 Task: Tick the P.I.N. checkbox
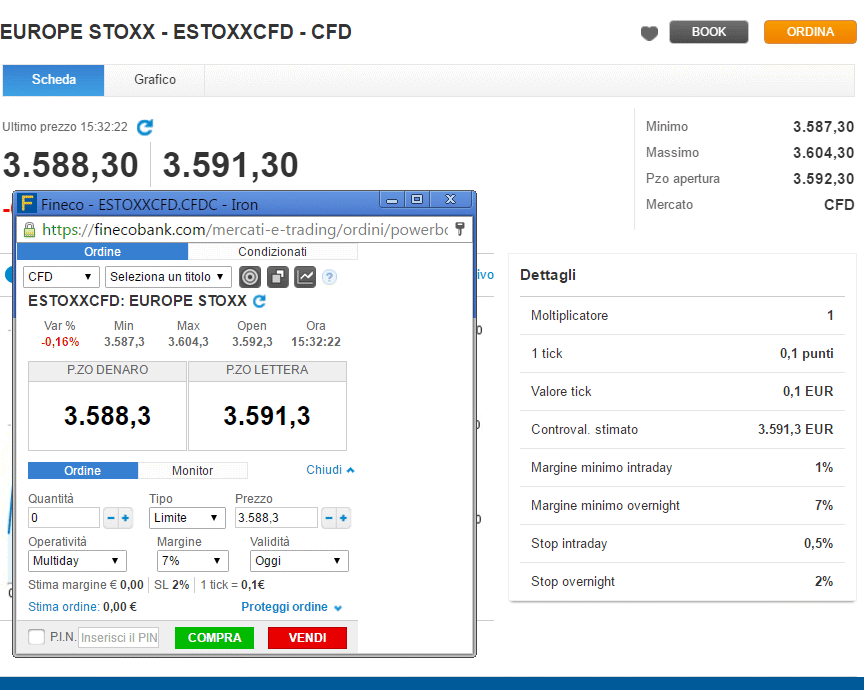[36, 637]
